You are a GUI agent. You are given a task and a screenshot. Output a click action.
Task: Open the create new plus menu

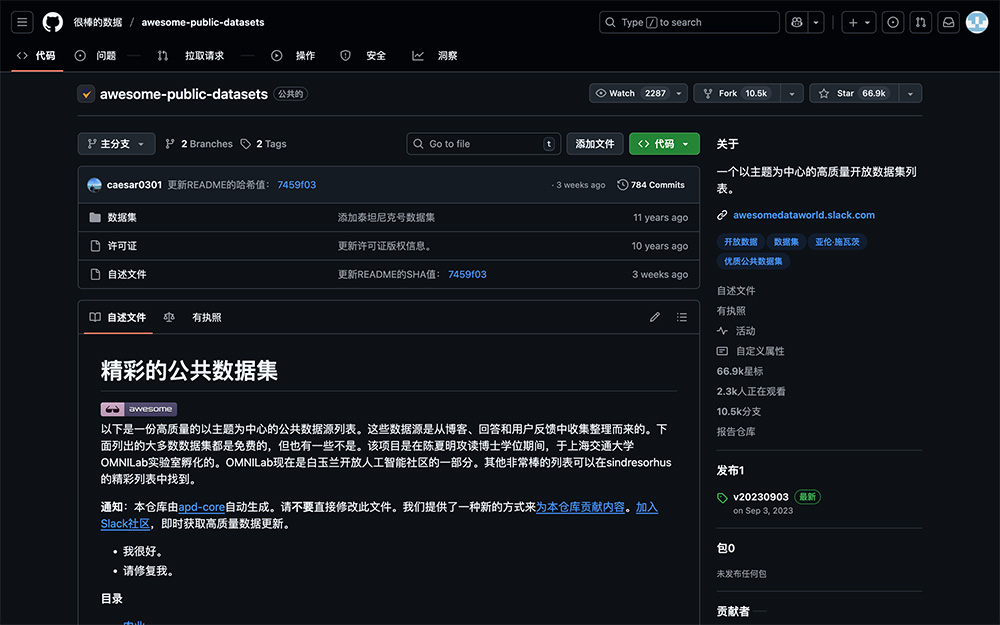[x=859, y=22]
